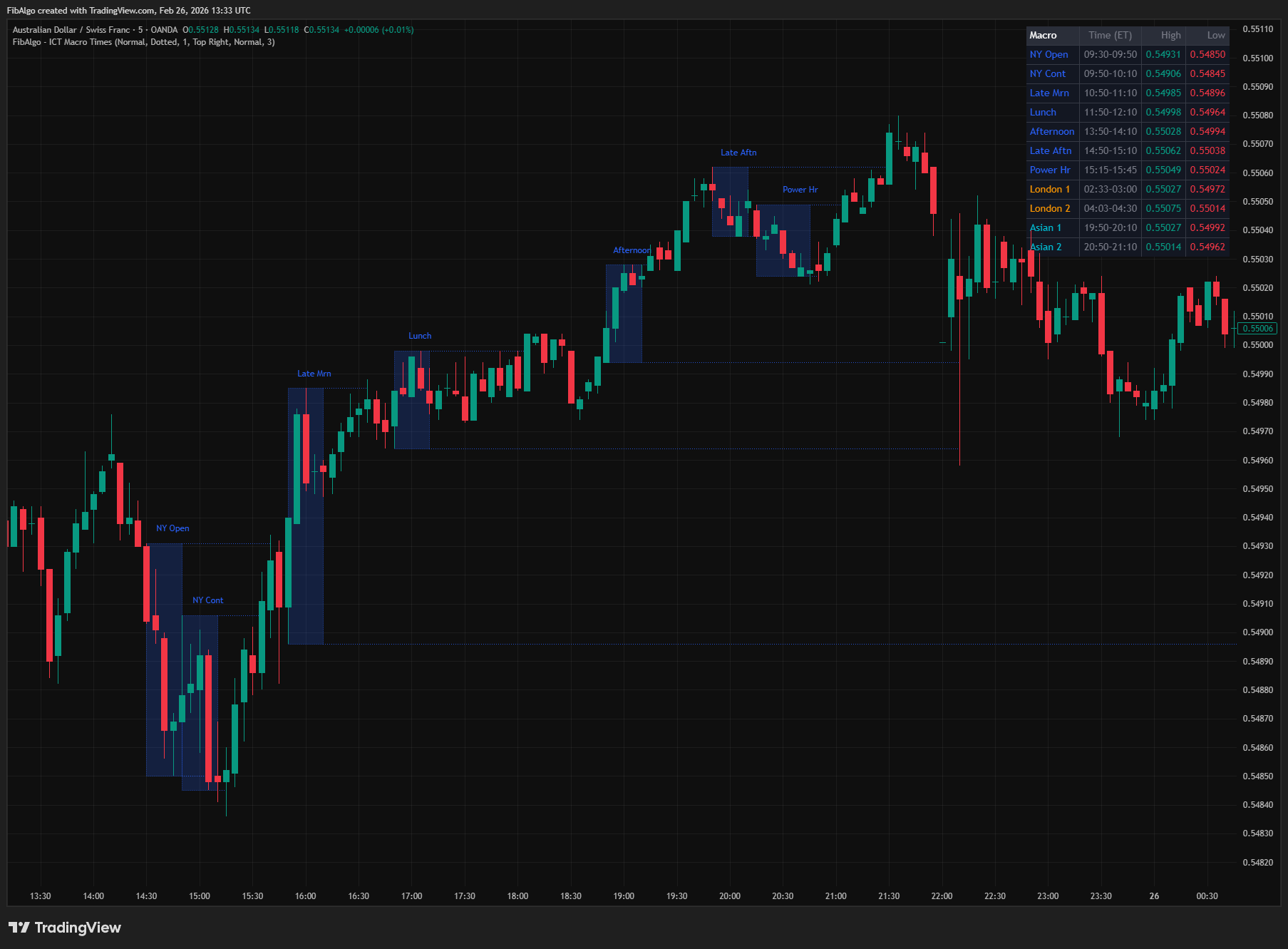Click the Late Aftn label above its box
Screen dimensions: 1288x949
737,152
